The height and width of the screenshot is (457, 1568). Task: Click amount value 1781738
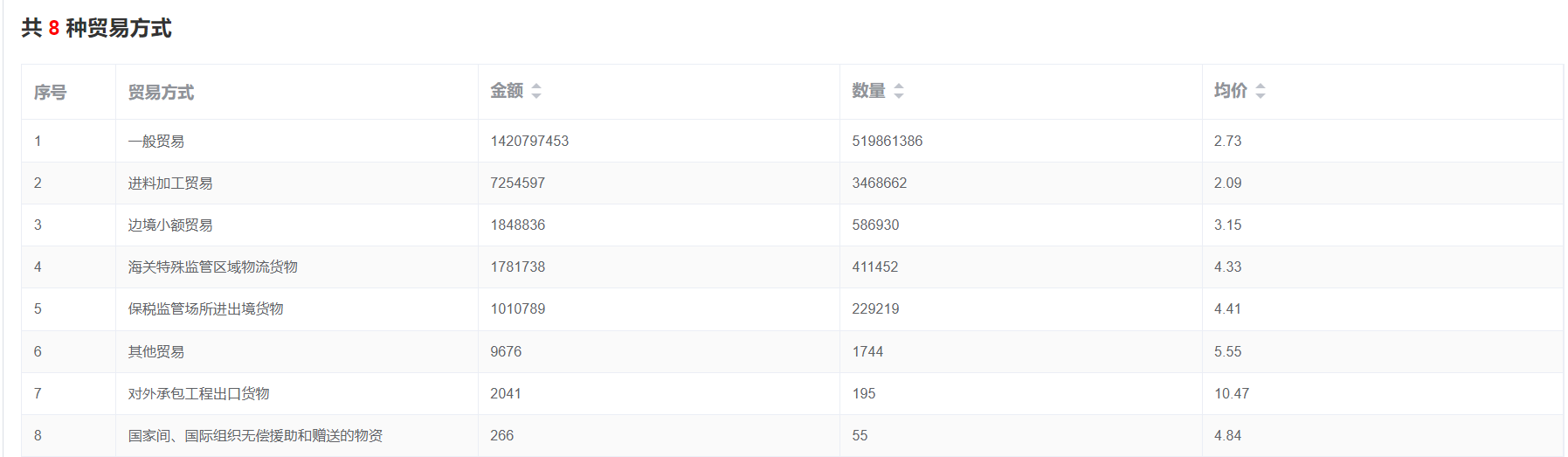tap(517, 267)
